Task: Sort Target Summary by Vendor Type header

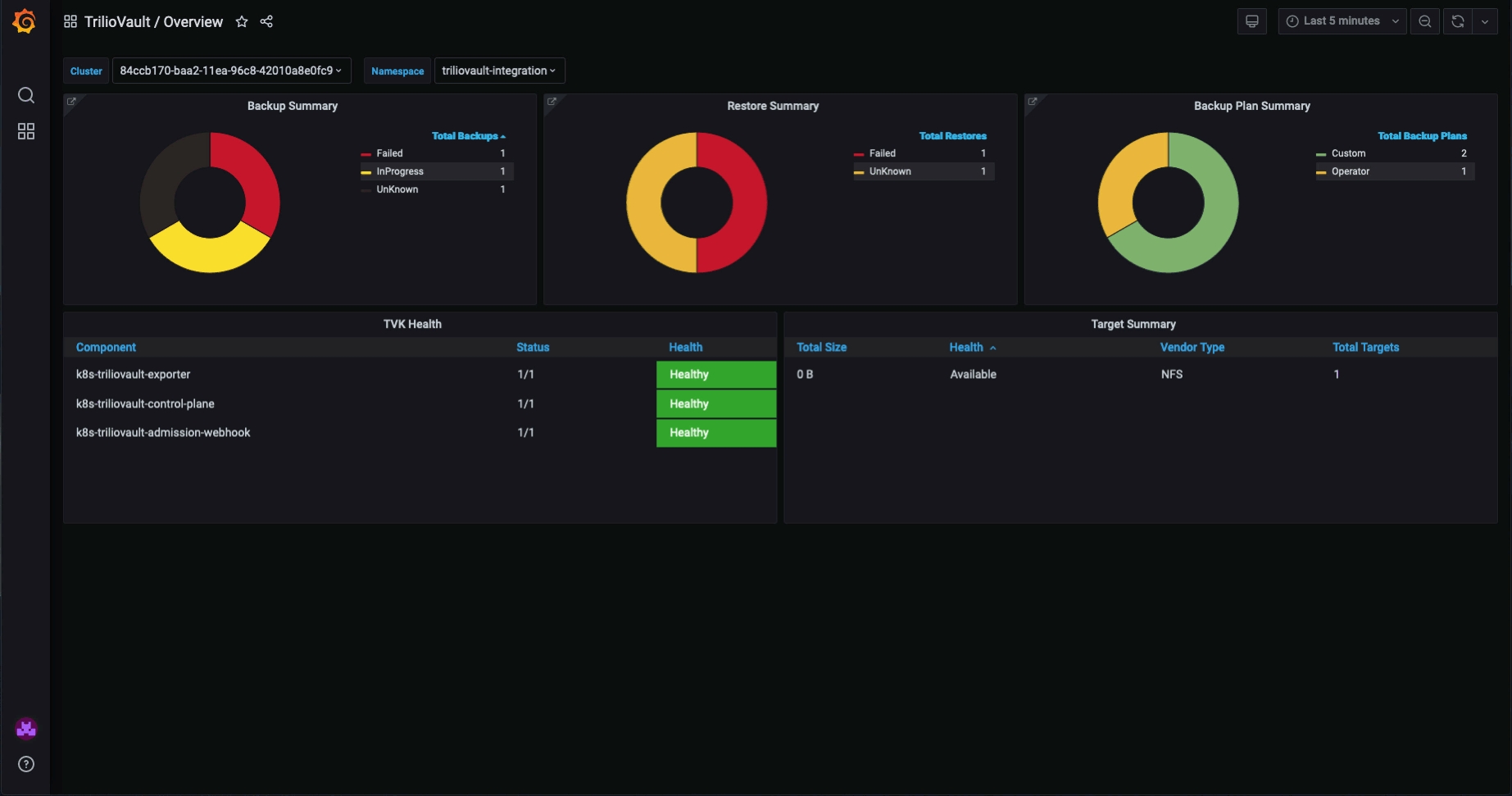Action: point(1192,348)
